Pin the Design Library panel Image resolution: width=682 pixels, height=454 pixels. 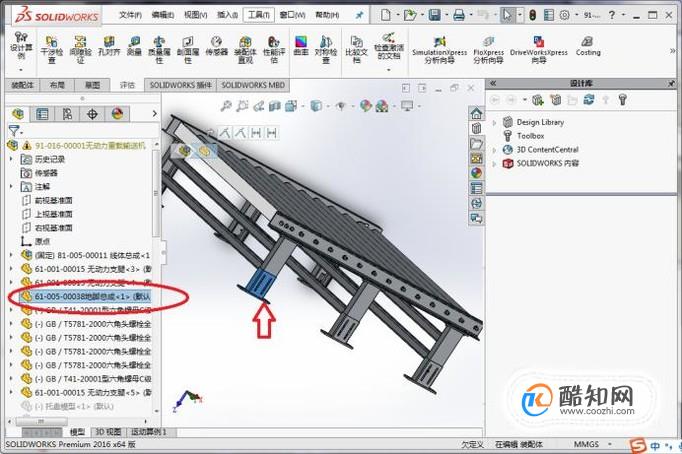tap(672, 83)
